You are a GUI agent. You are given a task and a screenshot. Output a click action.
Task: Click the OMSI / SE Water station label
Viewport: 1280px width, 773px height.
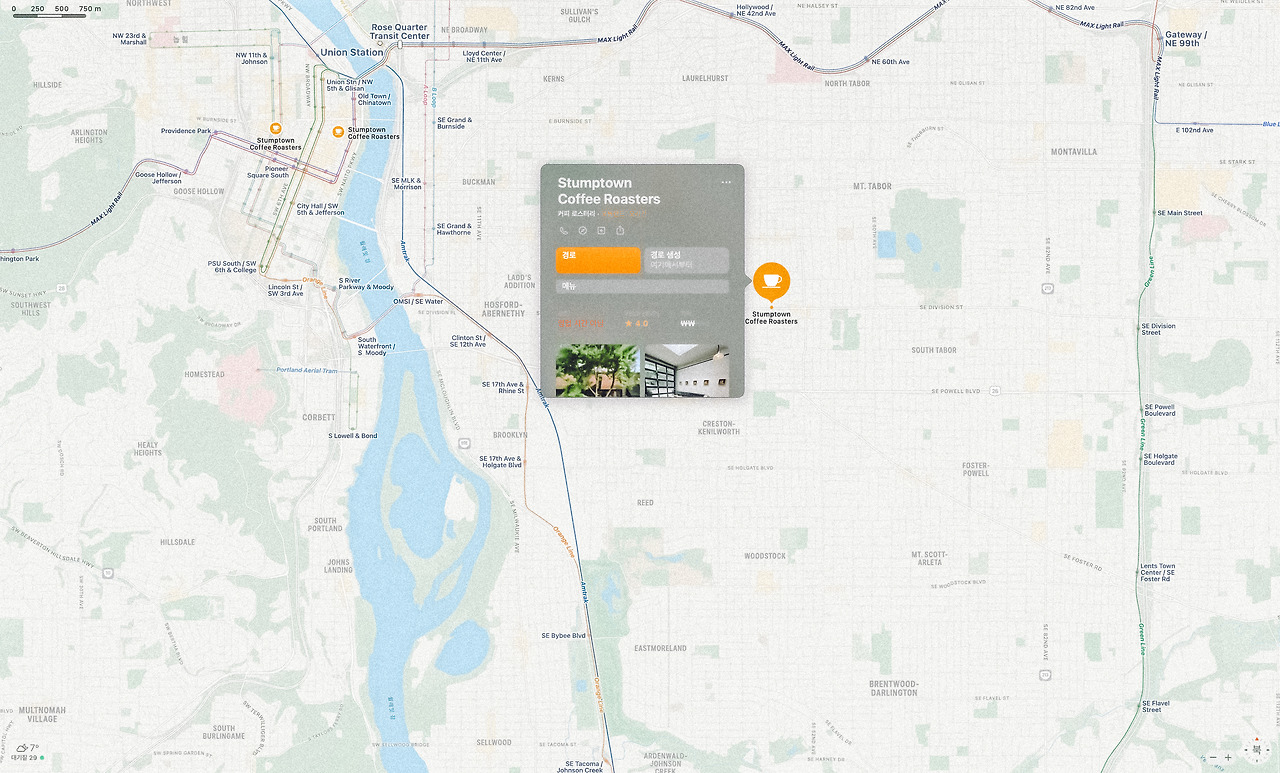418,301
